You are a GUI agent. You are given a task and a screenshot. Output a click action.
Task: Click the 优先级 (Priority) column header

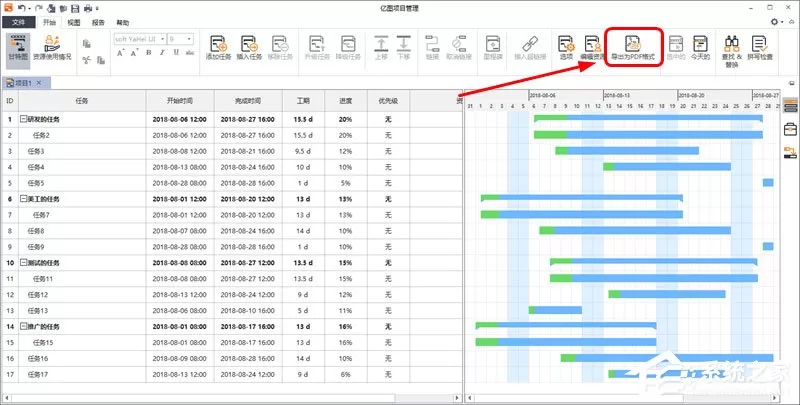pos(388,100)
